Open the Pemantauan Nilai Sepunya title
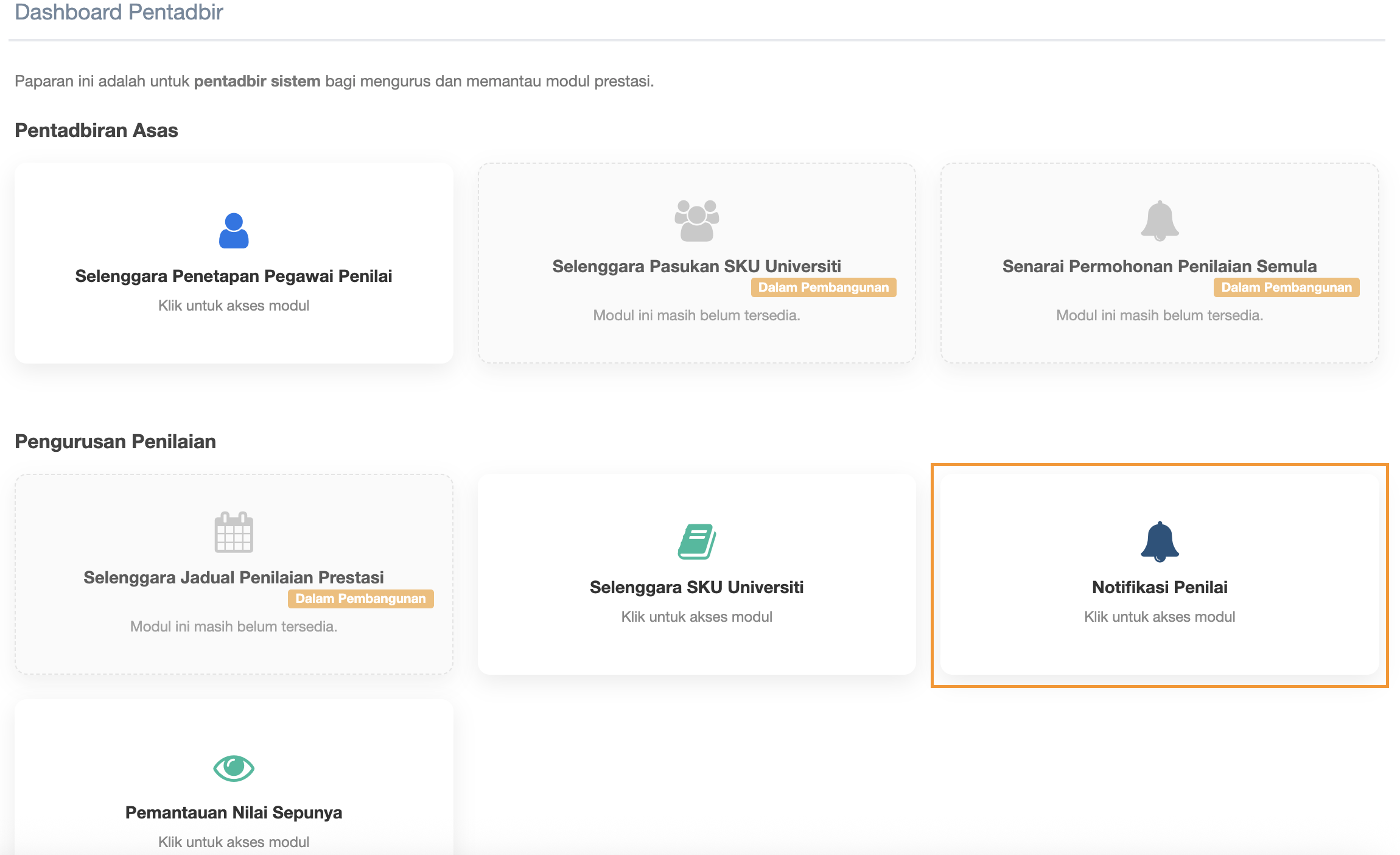 click(234, 812)
